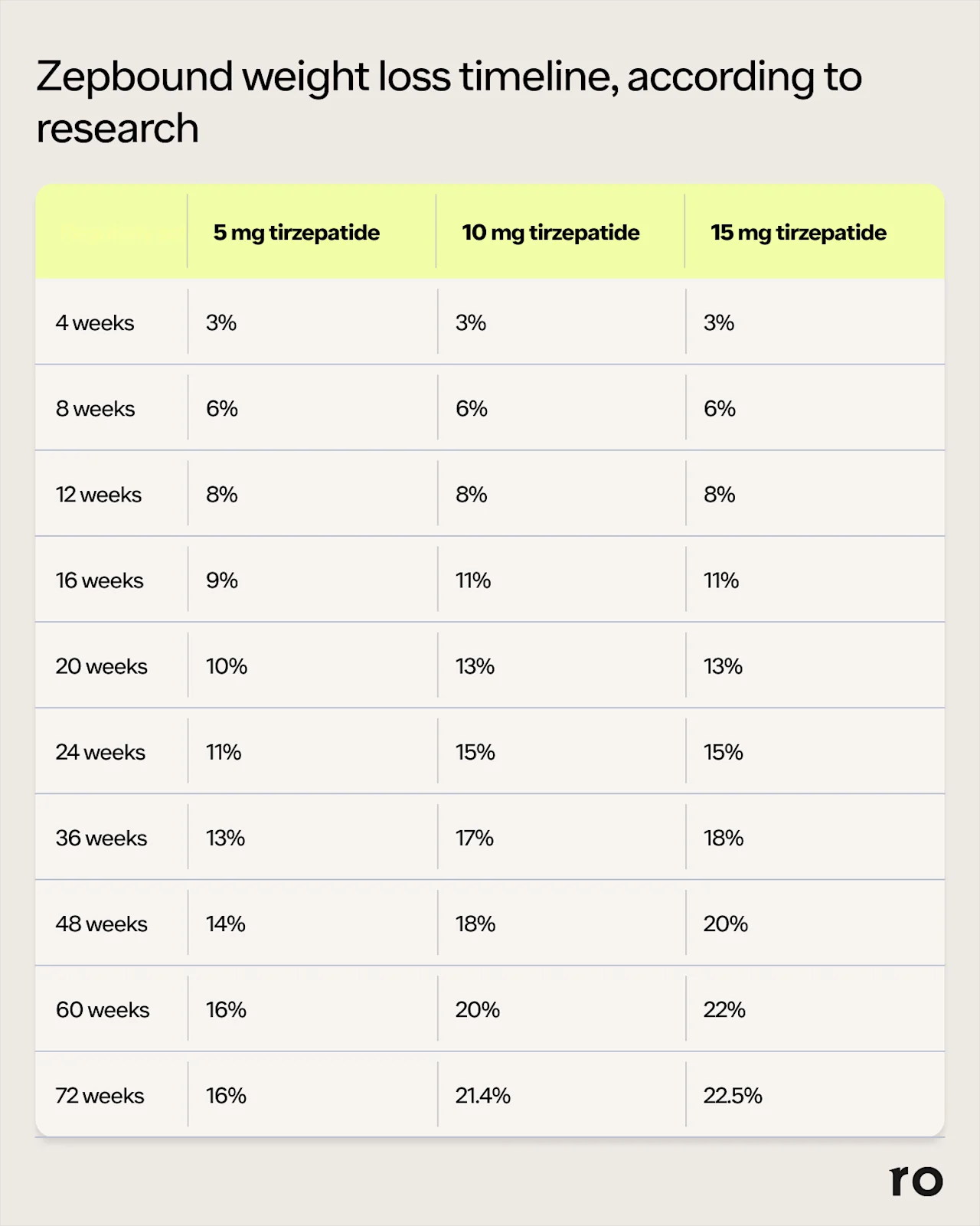Select the 15 mg tirzepatide column header

[x=799, y=233]
